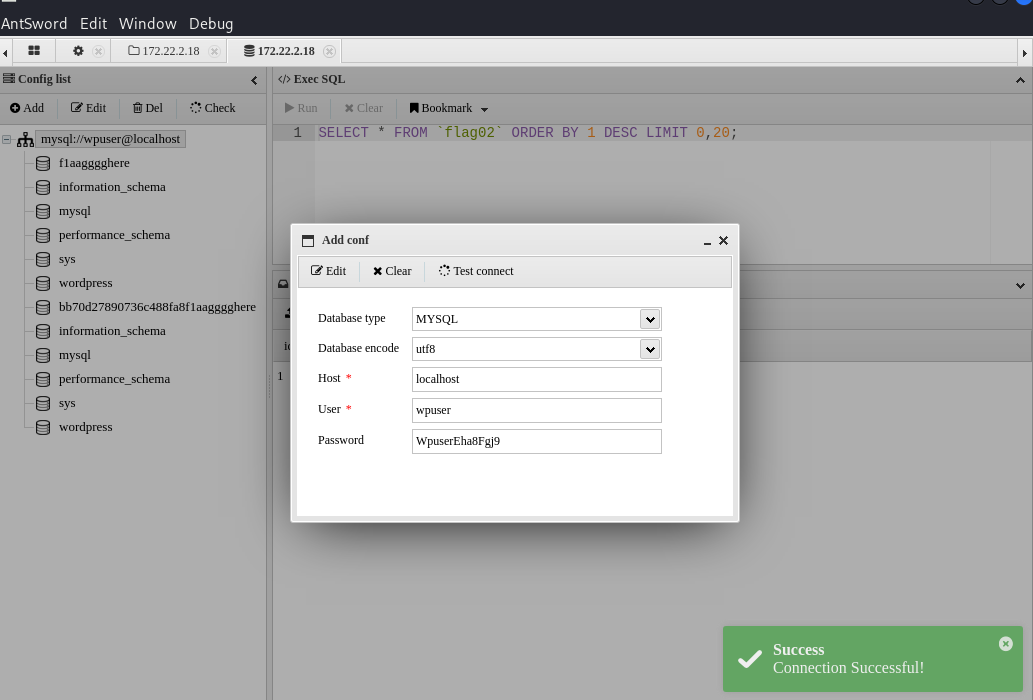This screenshot has height=700, width=1033.
Task: Run the SQL query
Action: pyautogui.click(x=301, y=108)
